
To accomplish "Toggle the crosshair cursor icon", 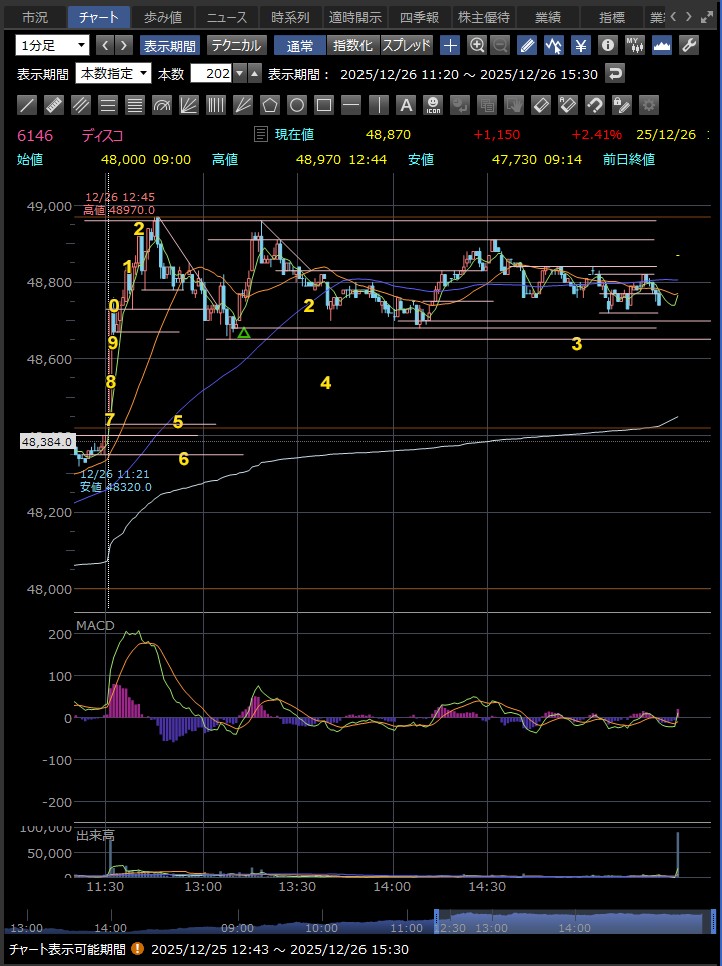I will (451, 45).
